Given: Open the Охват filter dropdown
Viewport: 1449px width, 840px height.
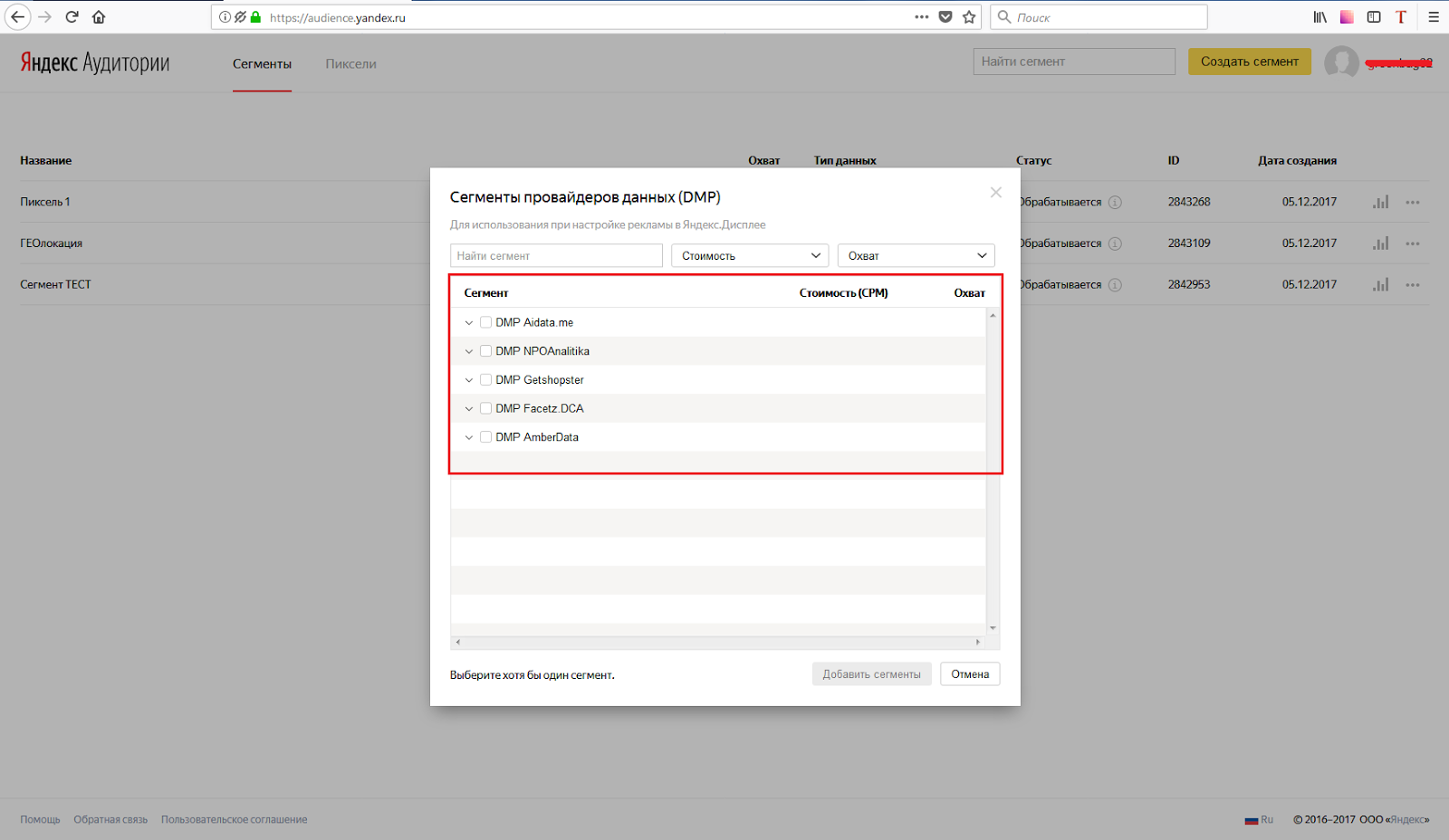Looking at the screenshot, I should click(916, 255).
